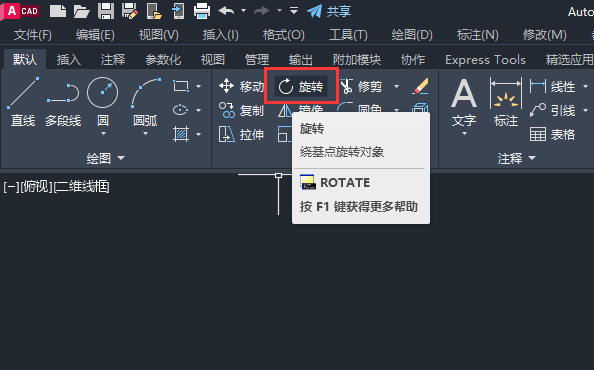Switch to the 协作 ribbon tab
Image resolution: width=594 pixels, height=370 pixels.
tap(413, 59)
